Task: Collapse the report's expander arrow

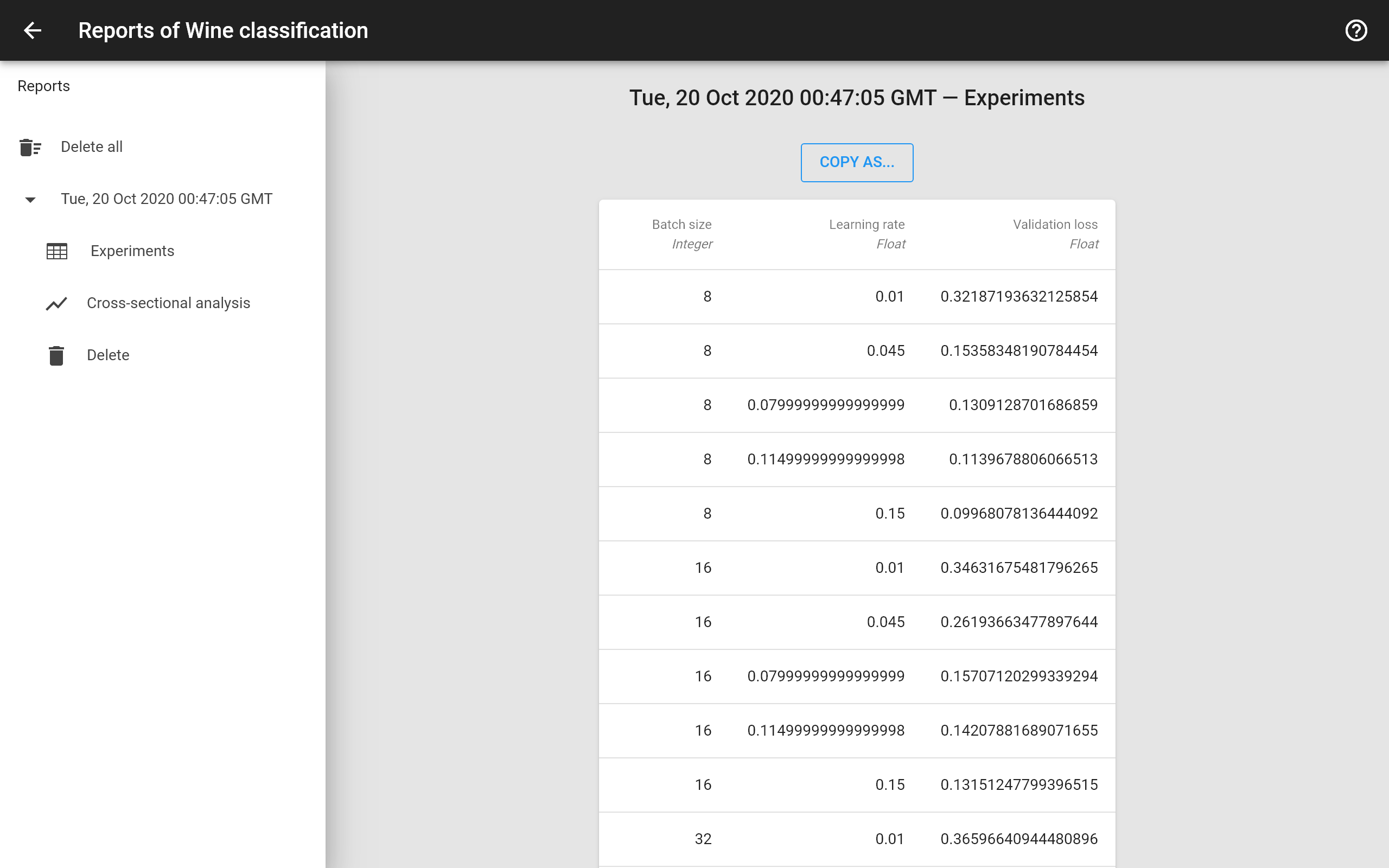Action: click(30, 200)
